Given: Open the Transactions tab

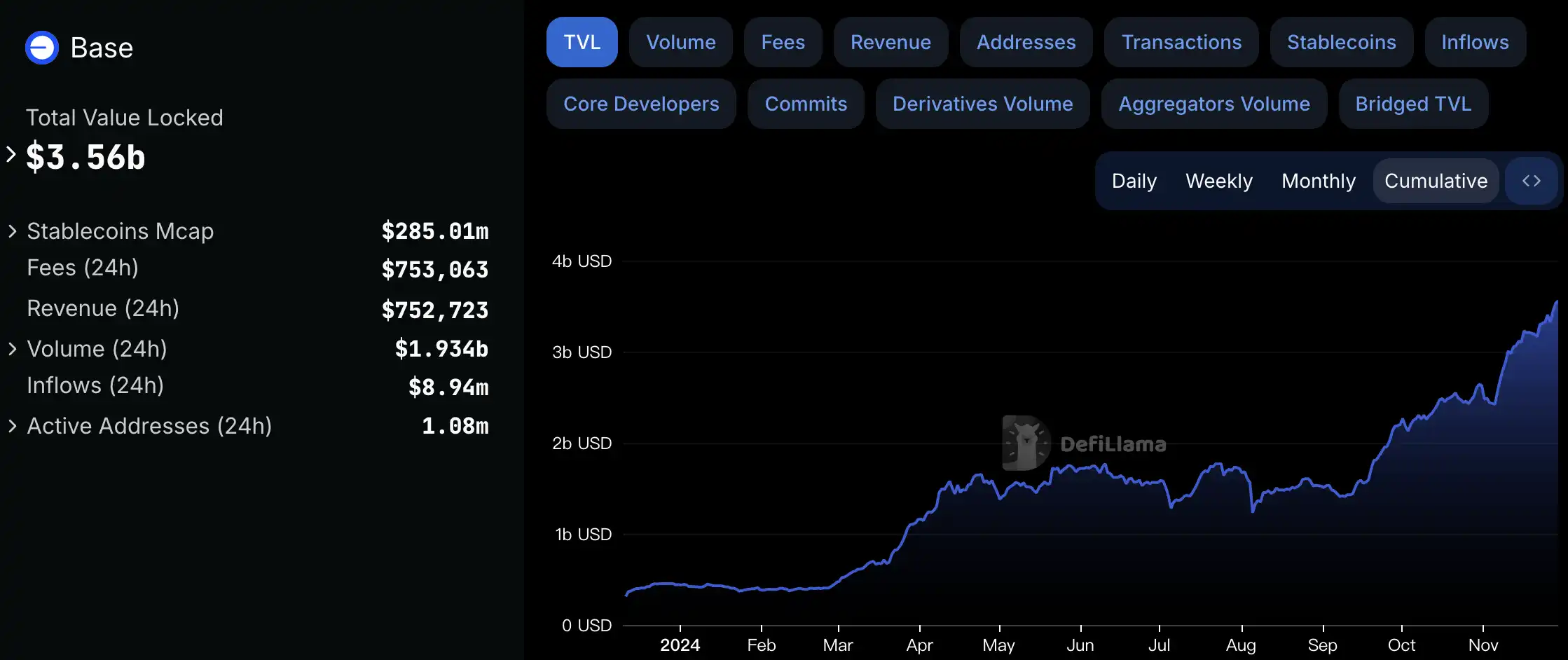Looking at the screenshot, I should pyautogui.click(x=1181, y=42).
